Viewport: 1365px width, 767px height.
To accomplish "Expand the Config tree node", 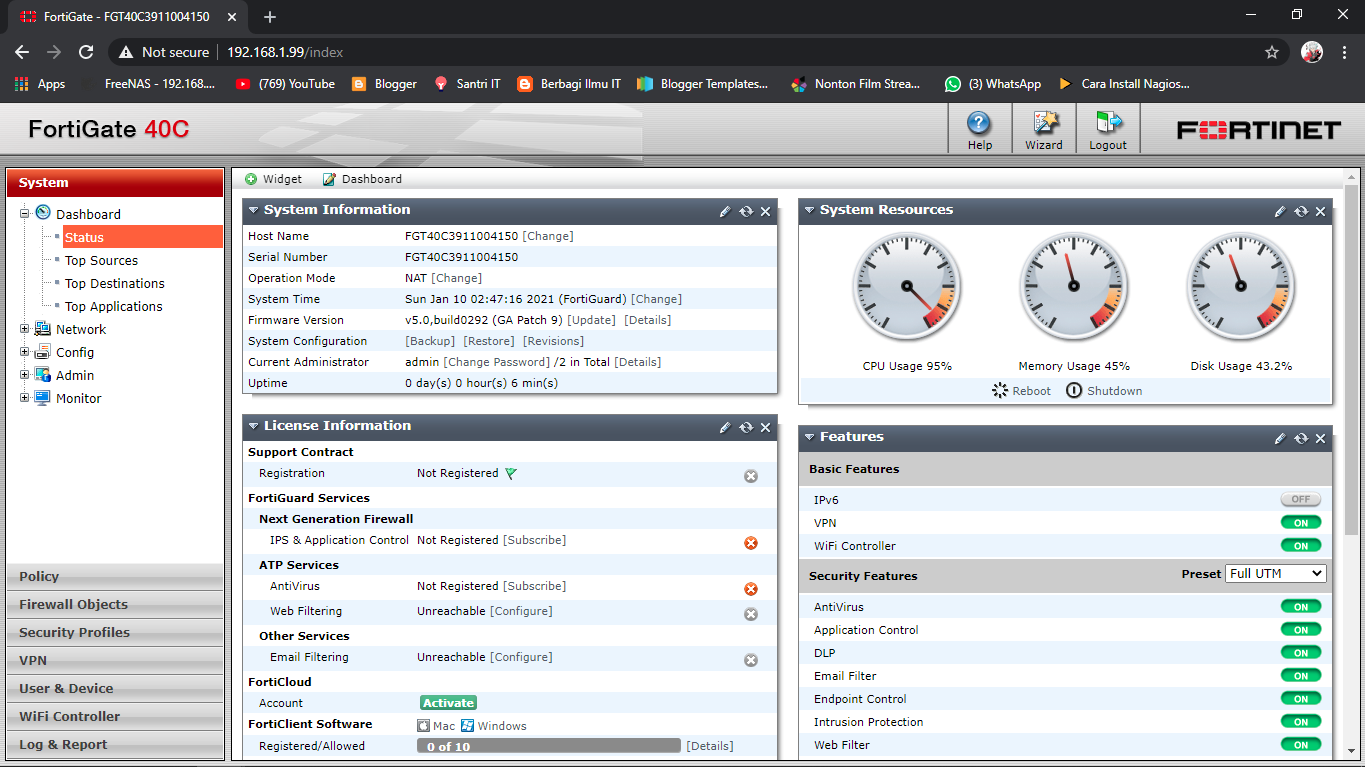I will 25,352.
